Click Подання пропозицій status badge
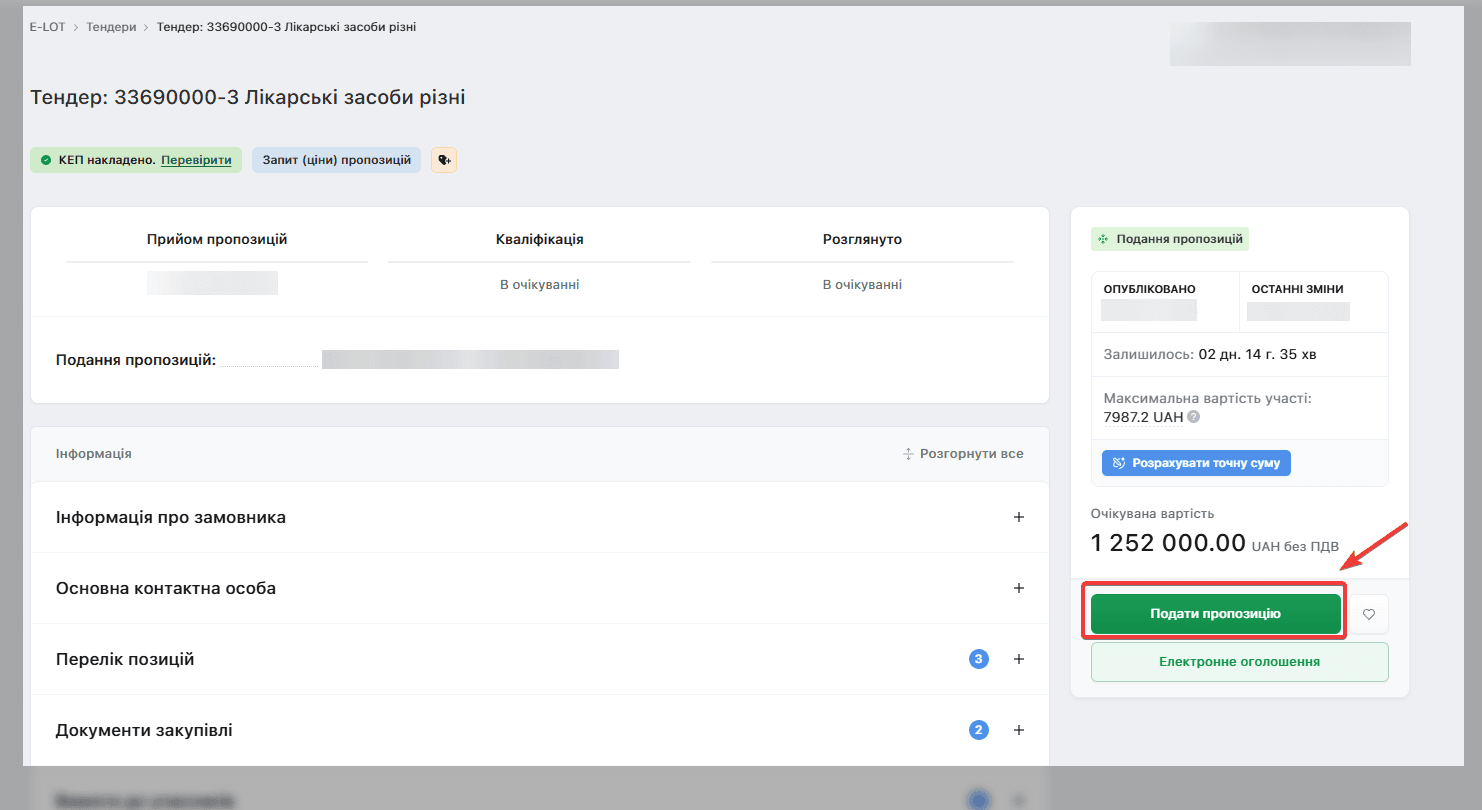Viewport: 1482px width, 810px height. coord(1170,239)
